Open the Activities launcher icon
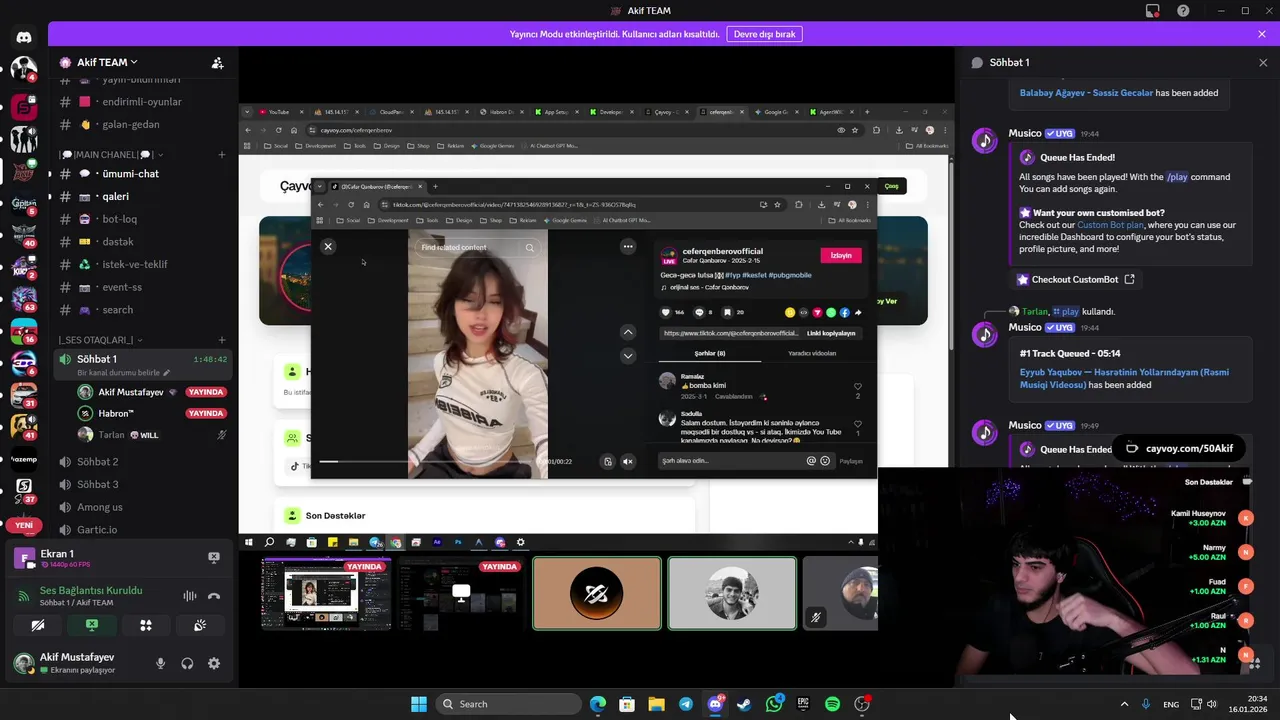Image resolution: width=1280 pixels, height=720 pixels. [x=146, y=625]
